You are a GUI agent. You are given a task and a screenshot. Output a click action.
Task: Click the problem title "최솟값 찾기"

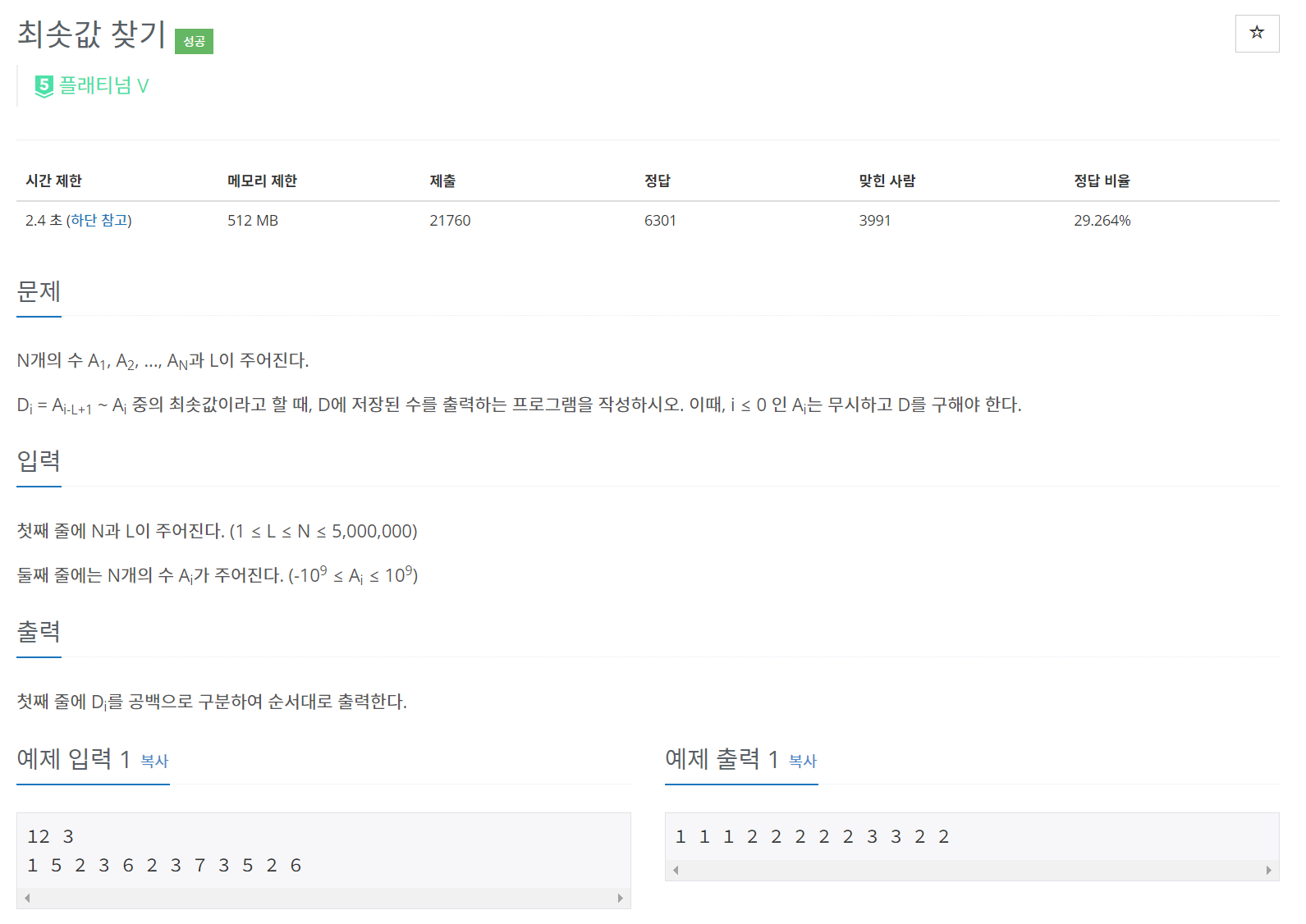[x=90, y=34]
